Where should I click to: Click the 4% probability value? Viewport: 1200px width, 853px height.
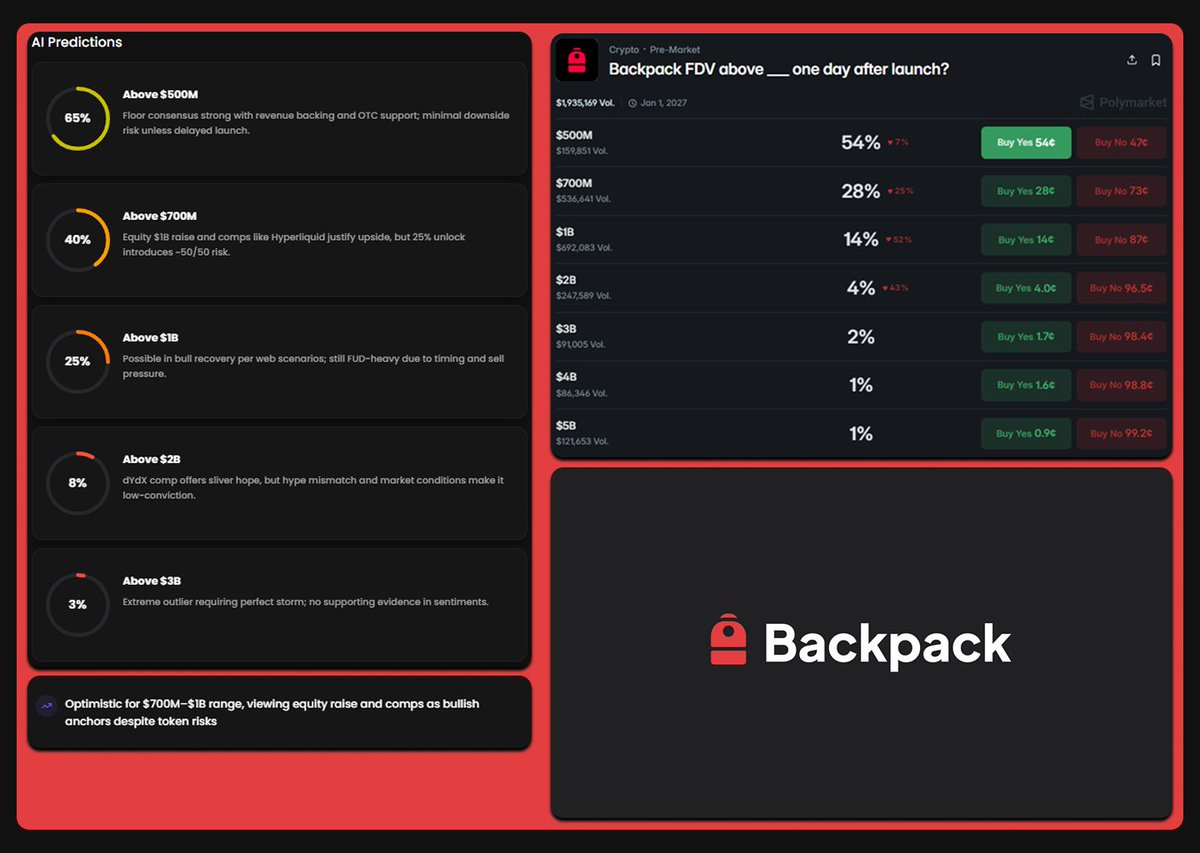pyautogui.click(x=861, y=288)
